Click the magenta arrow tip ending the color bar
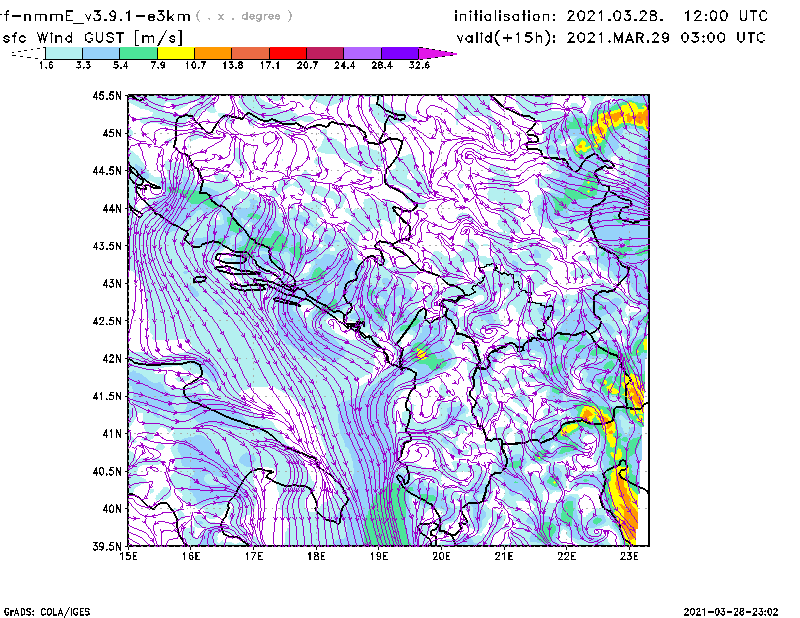Viewport: 800px width, 618px height. [x=438, y=53]
